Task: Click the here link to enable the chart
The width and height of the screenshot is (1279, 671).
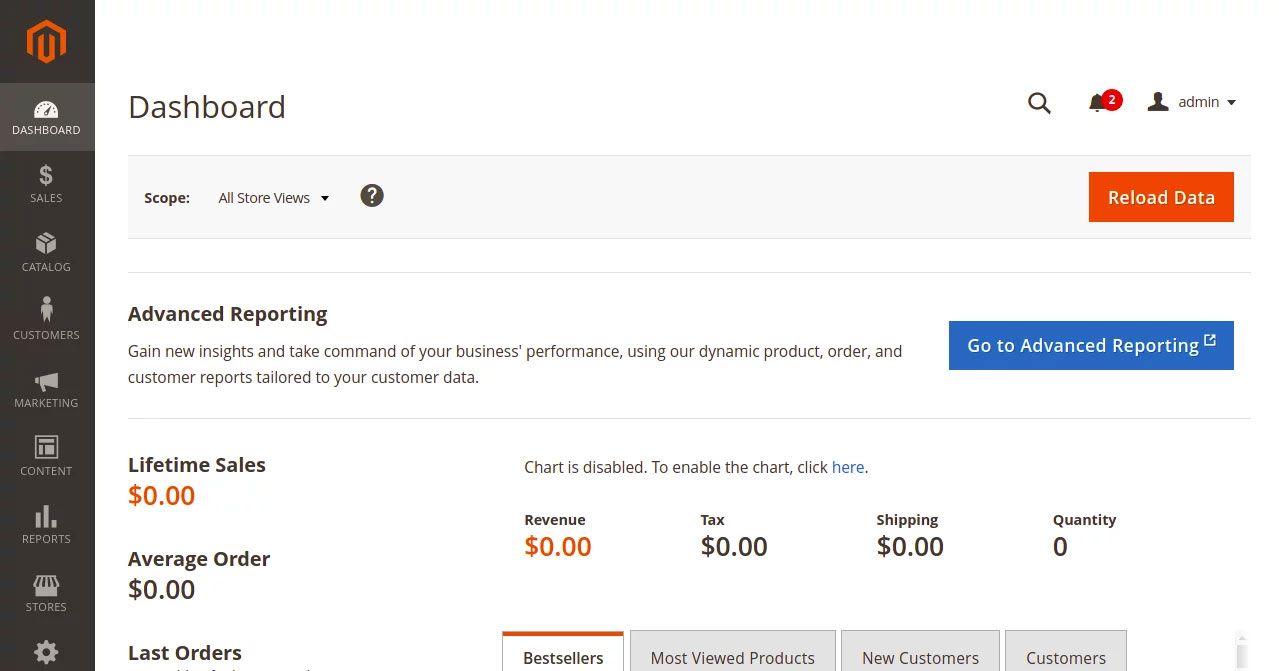Action: [847, 467]
